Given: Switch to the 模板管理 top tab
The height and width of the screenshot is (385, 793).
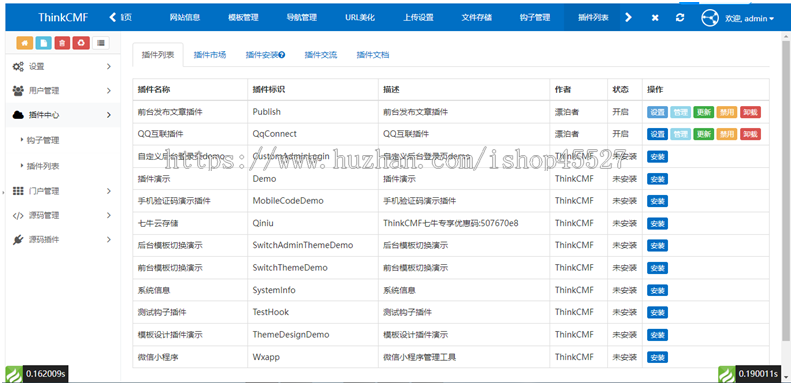Looking at the screenshot, I should (243, 18).
